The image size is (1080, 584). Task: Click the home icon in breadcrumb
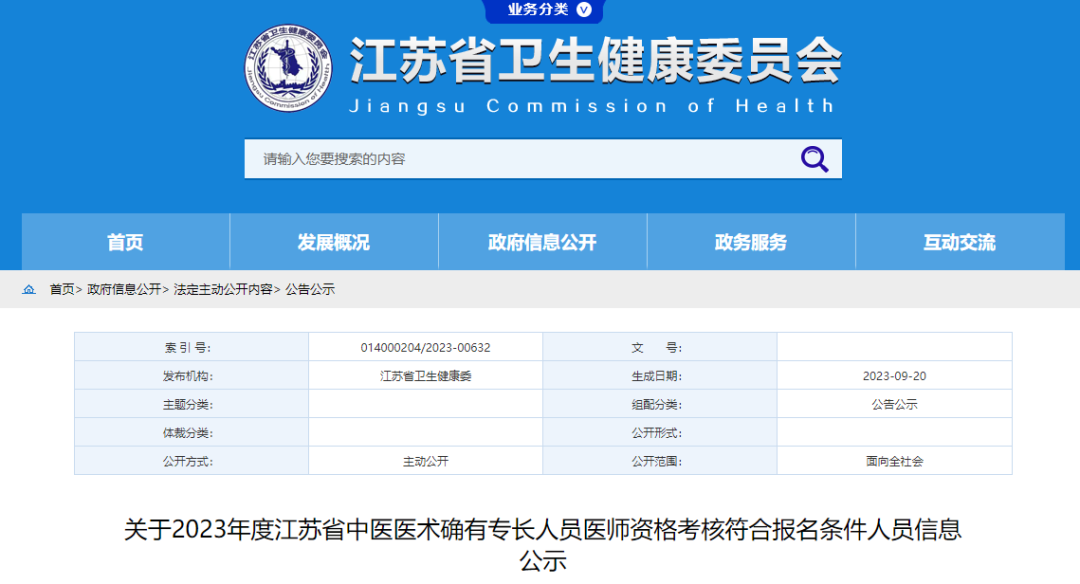click(x=28, y=289)
